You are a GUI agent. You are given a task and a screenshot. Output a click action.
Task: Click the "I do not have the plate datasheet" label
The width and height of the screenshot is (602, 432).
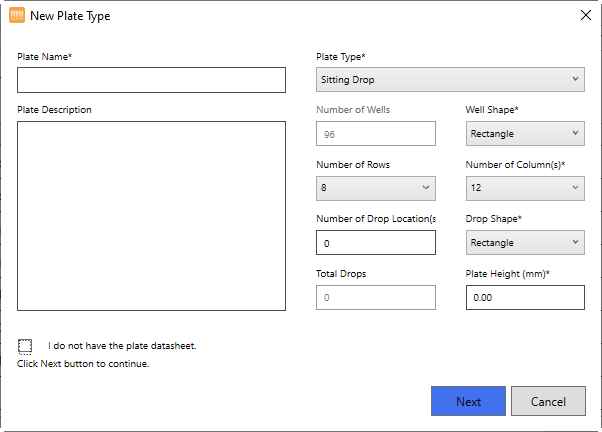[121, 346]
